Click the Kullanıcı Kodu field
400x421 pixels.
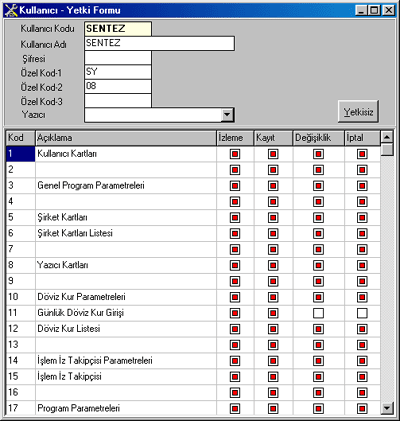pyautogui.click(x=118, y=29)
